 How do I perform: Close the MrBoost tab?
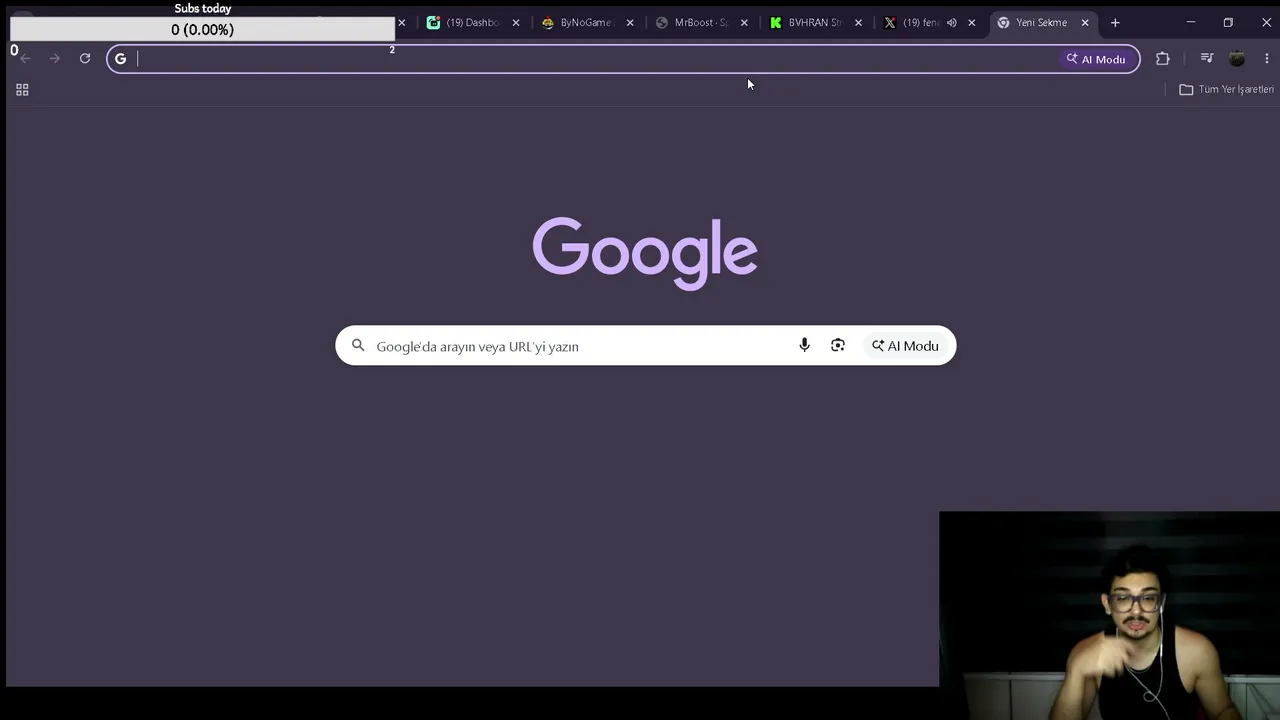[744, 23]
